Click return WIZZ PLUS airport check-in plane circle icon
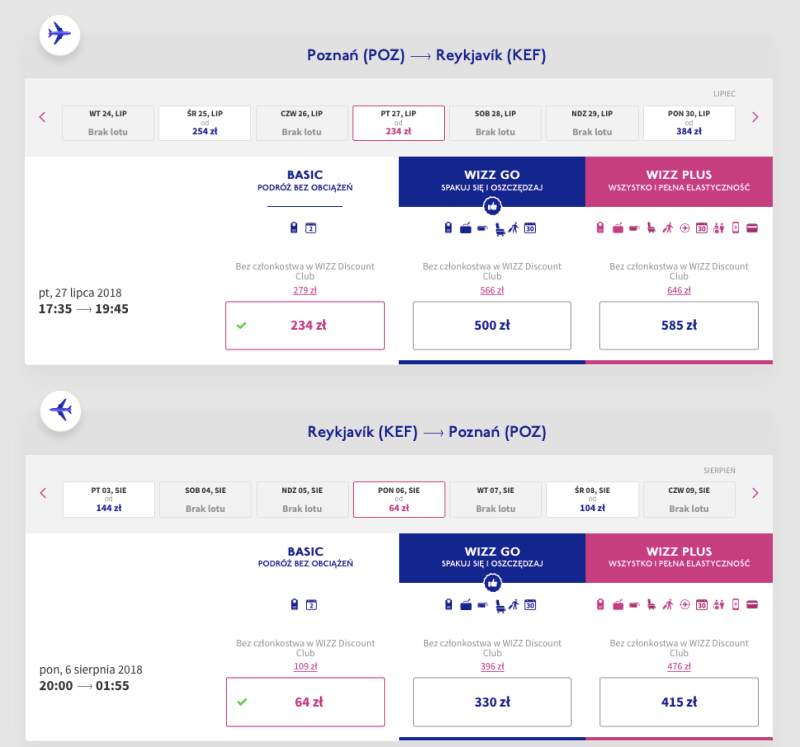The height and width of the screenshot is (747, 800). (685, 605)
